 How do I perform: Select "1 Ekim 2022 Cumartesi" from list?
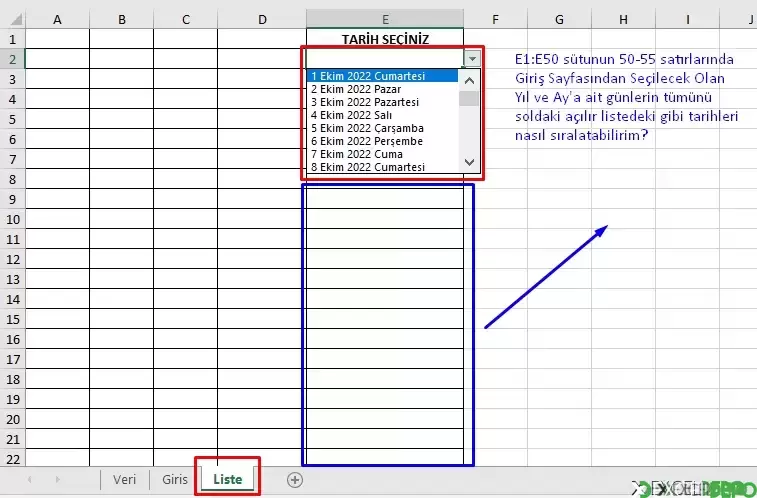pyautogui.click(x=382, y=76)
